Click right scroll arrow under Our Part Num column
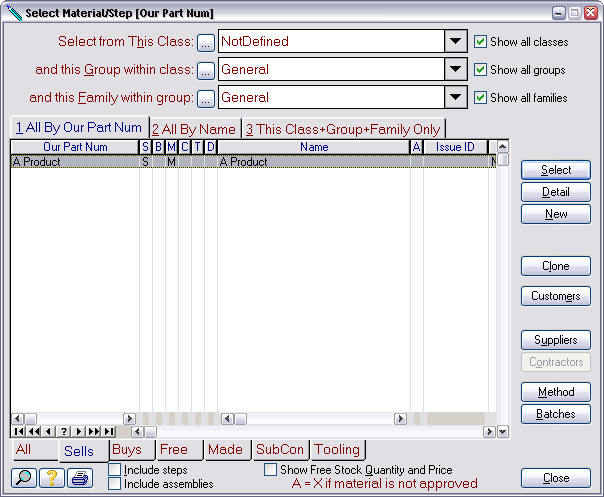The width and height of the screenshot is (604, 497). coord(129,418)
